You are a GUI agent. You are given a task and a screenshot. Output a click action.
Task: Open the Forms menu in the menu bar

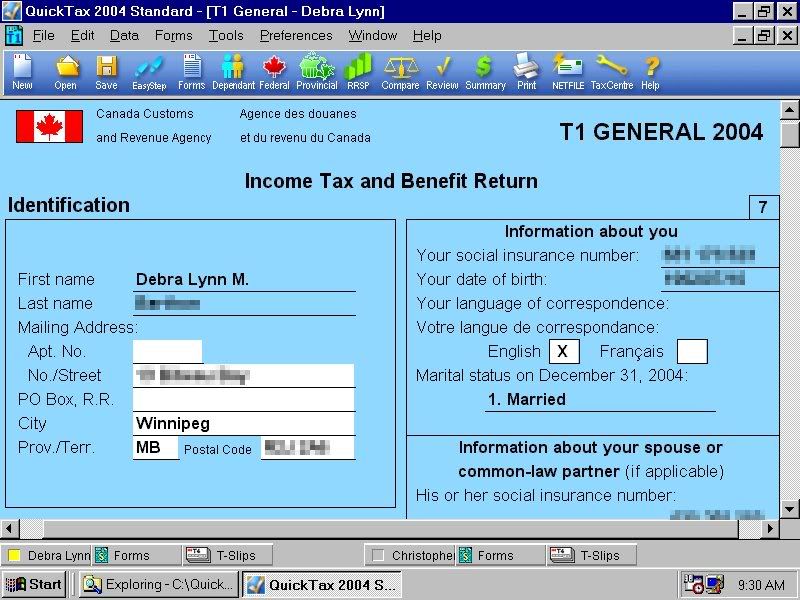[173, 36]
